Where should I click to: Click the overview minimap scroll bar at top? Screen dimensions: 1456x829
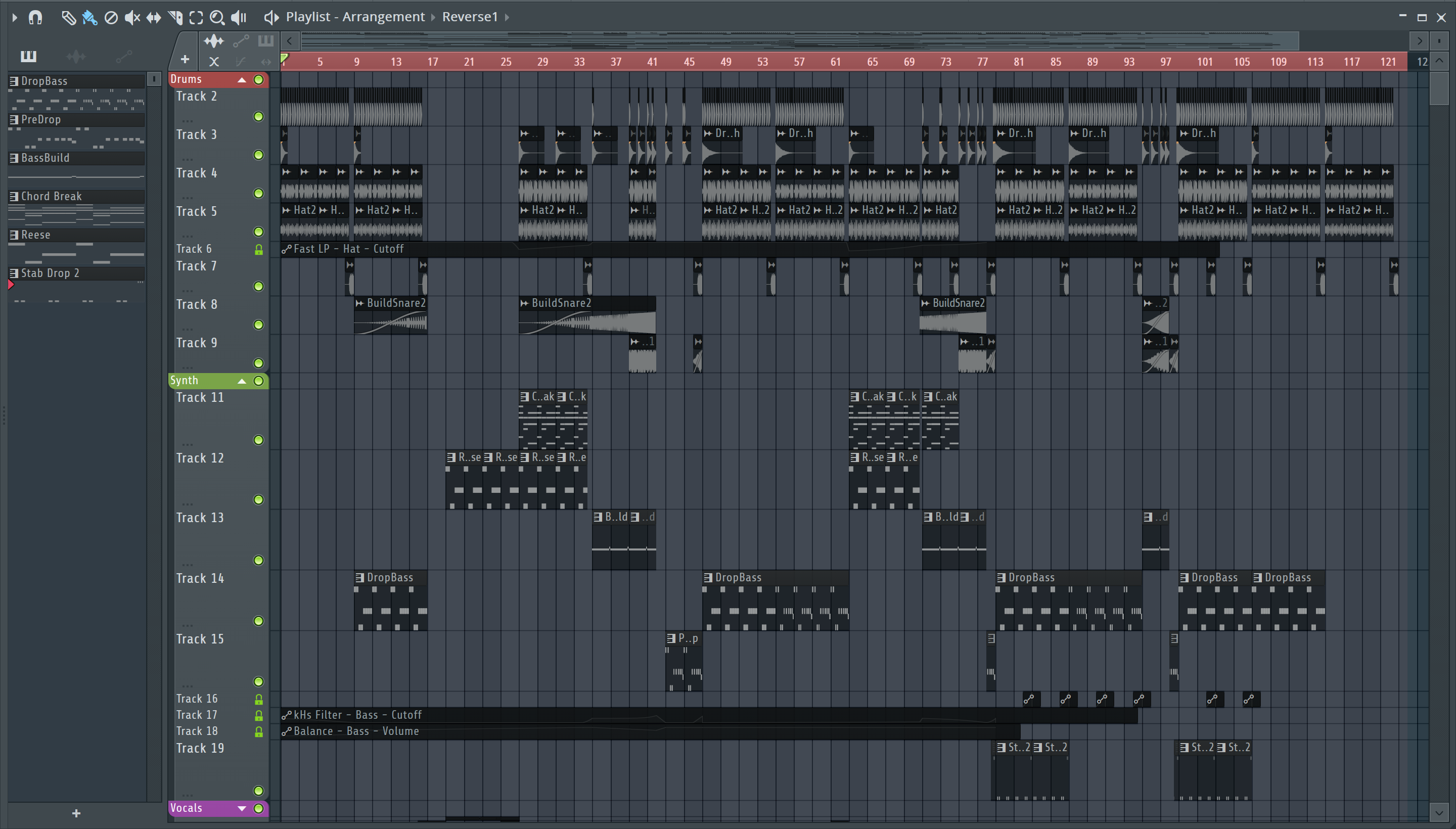coord(799,41)
